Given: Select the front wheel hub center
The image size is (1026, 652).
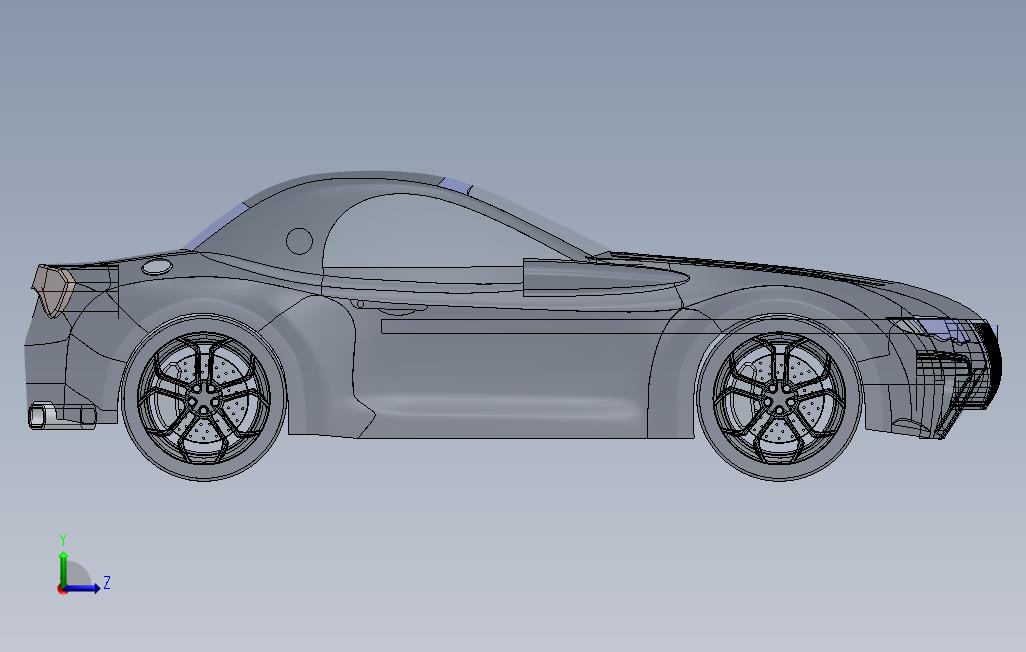Looking at the screenshot, I should click(779, 398).
